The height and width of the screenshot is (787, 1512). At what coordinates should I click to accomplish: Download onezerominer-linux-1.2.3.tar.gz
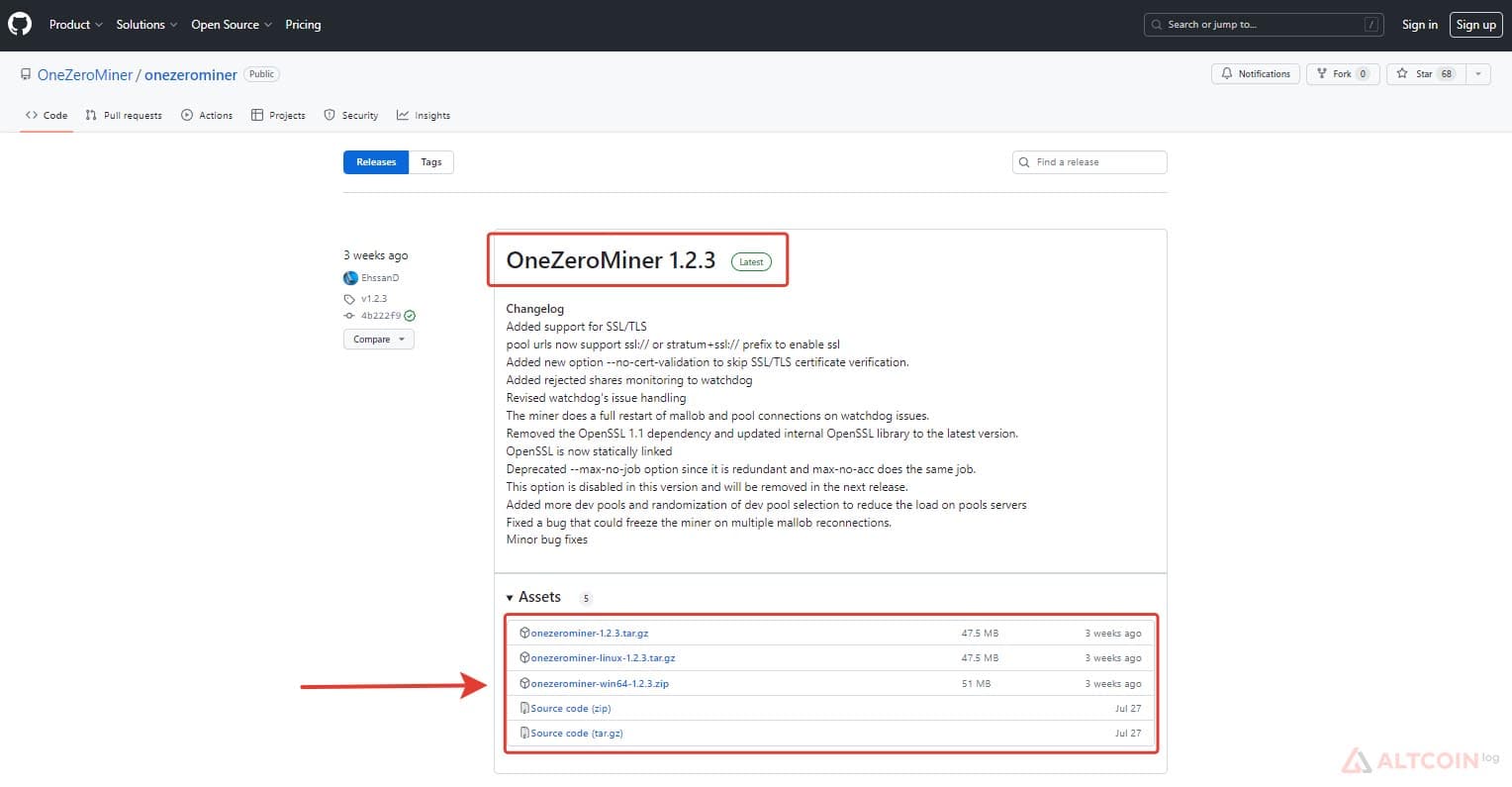603,657
